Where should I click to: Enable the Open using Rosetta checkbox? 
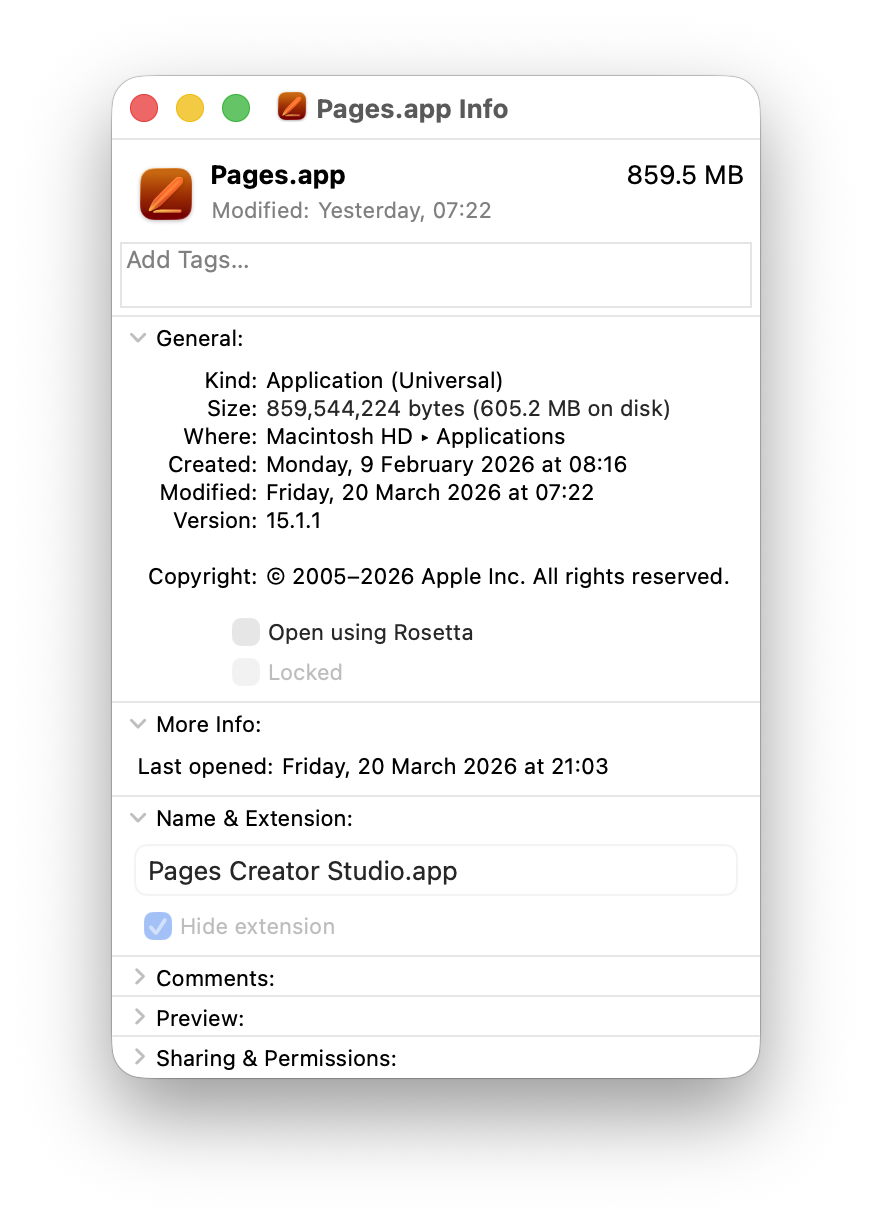(x=246, y=632)
